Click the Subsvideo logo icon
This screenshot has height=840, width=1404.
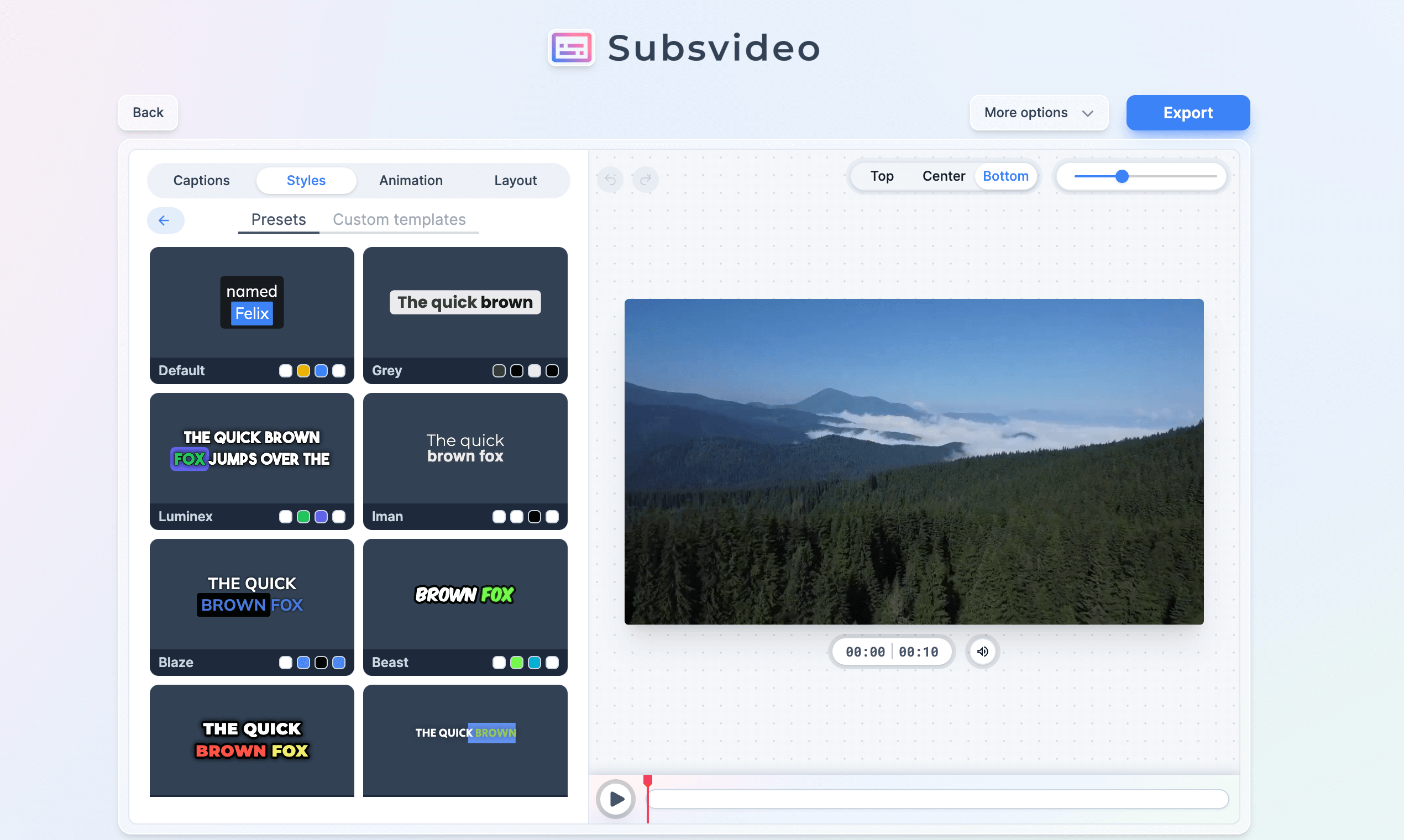[571, 48]
